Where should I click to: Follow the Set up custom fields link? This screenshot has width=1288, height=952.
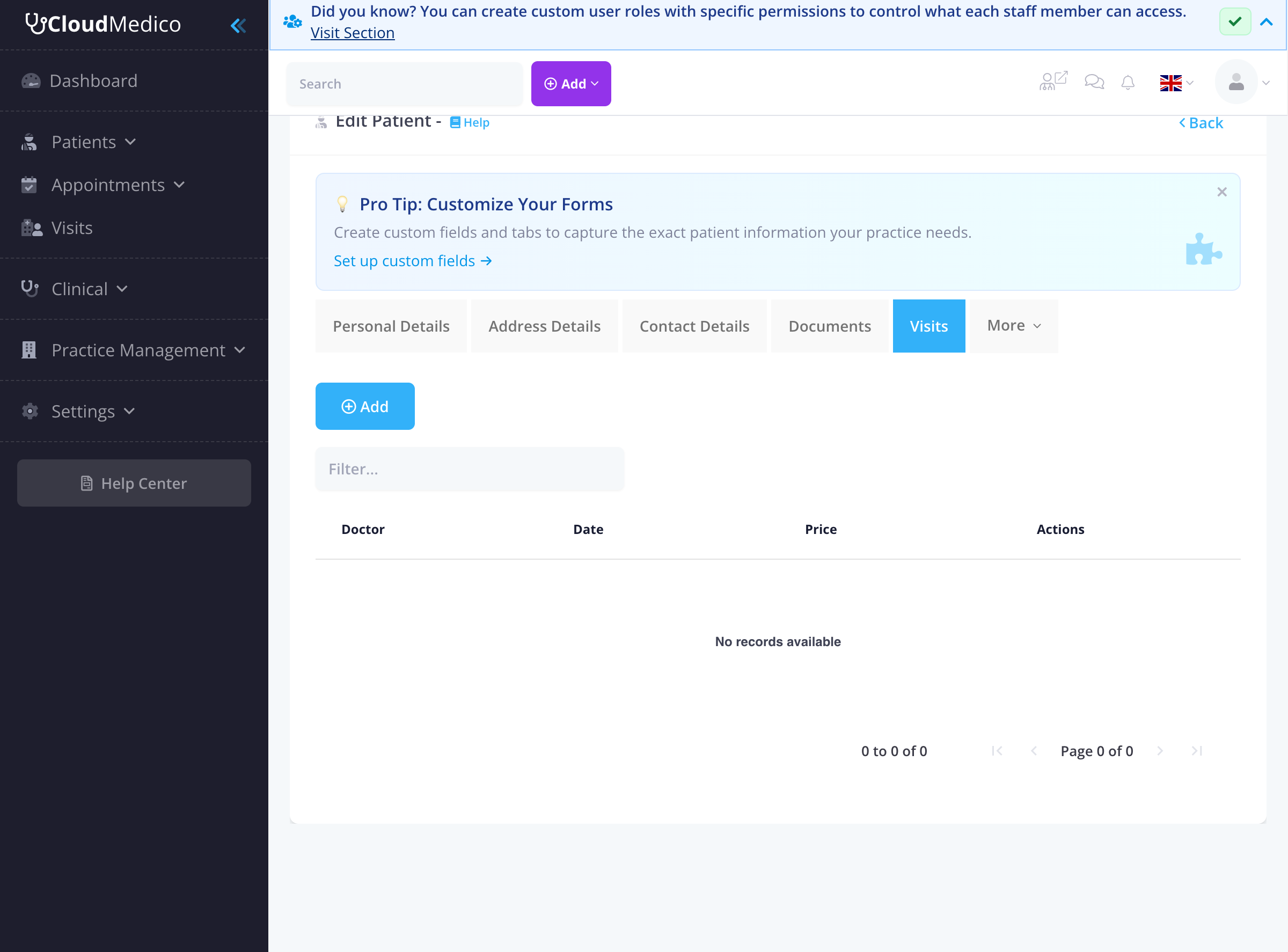[413, 261]
